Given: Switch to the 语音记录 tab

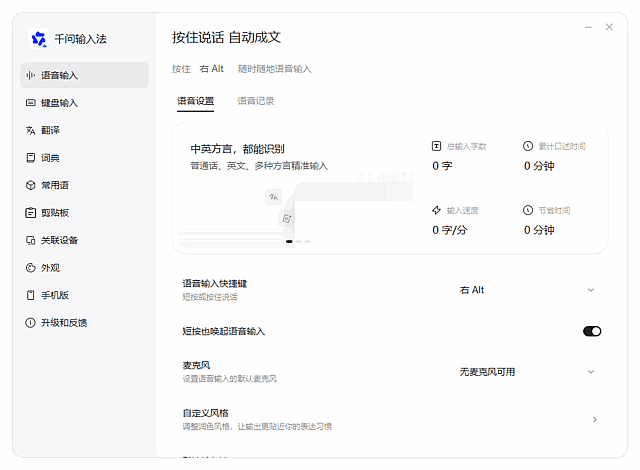Looking at the screenshot, I should (256, 101).
